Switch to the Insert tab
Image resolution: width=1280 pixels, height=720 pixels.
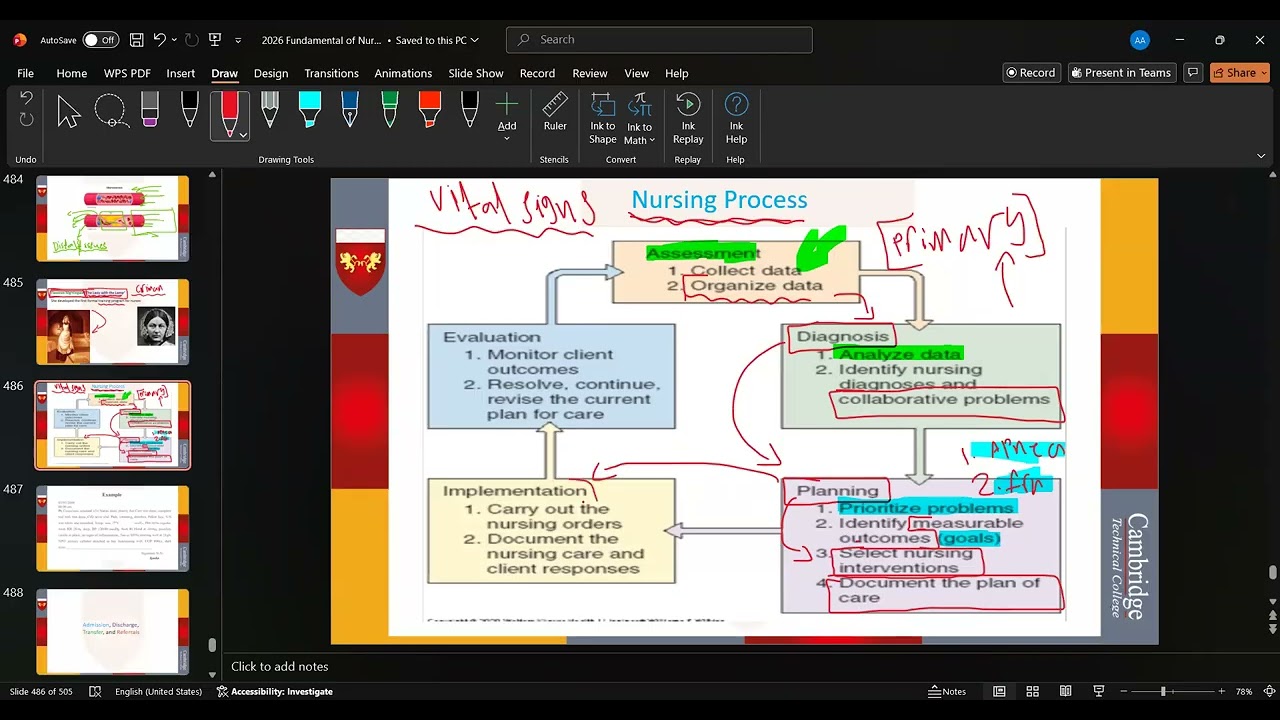181,73
